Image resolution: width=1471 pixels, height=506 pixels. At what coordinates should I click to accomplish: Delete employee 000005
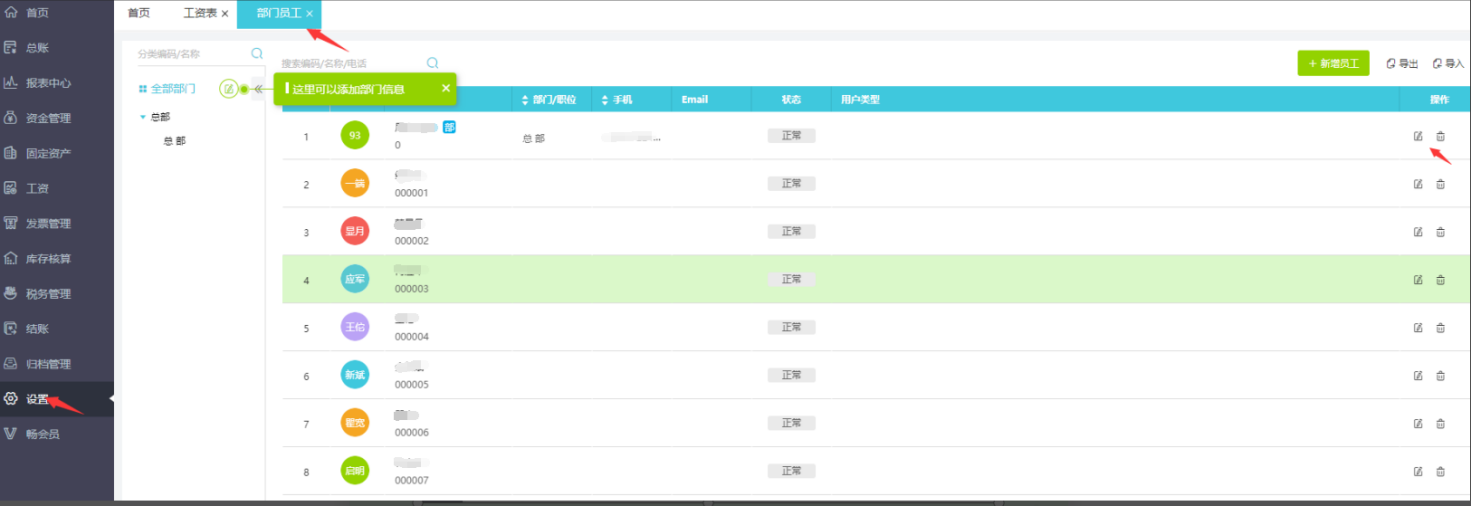[x=1440, y=376]
